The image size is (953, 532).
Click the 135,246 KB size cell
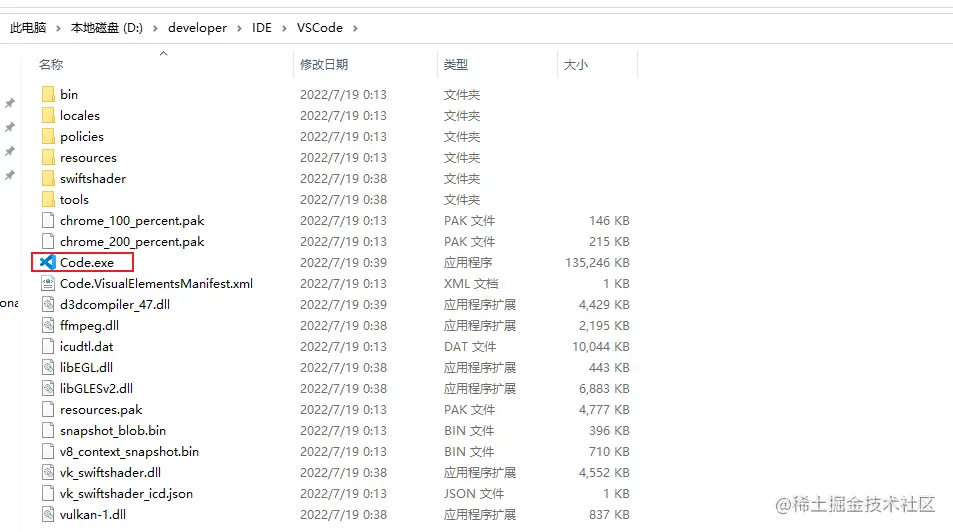[597, 263]
